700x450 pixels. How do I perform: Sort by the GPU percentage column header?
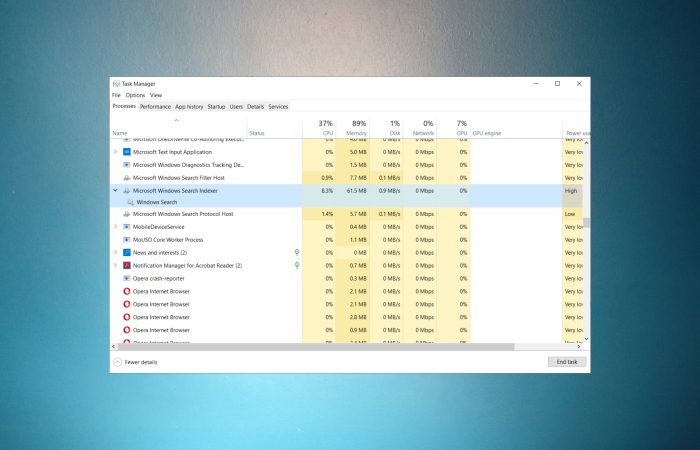[x=454, y=129]
